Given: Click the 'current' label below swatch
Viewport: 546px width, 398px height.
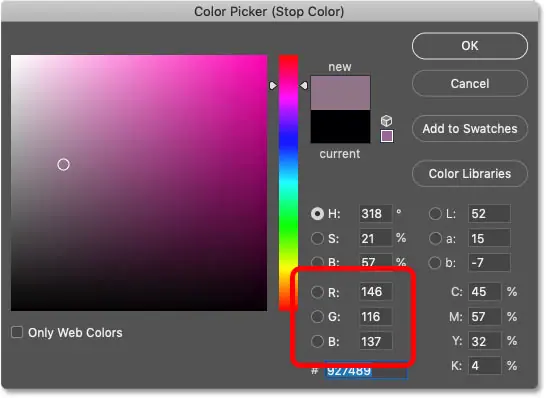Looking at the screenshot, I should 340,154.
